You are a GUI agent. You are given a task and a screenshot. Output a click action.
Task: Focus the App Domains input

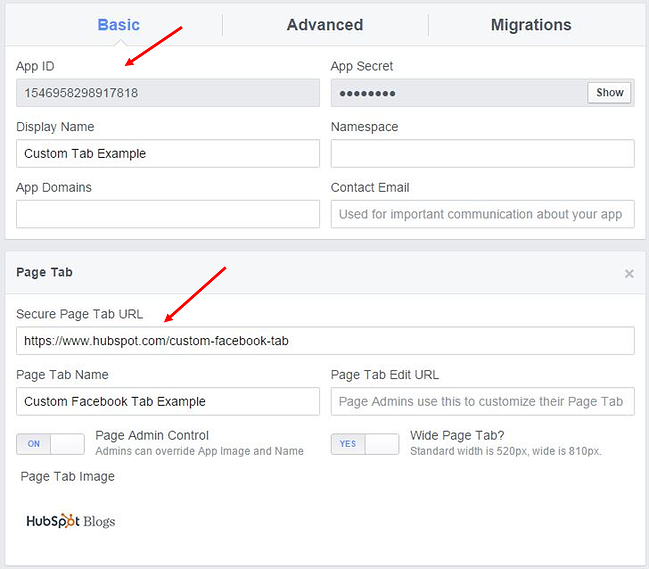tap(167, 214)
